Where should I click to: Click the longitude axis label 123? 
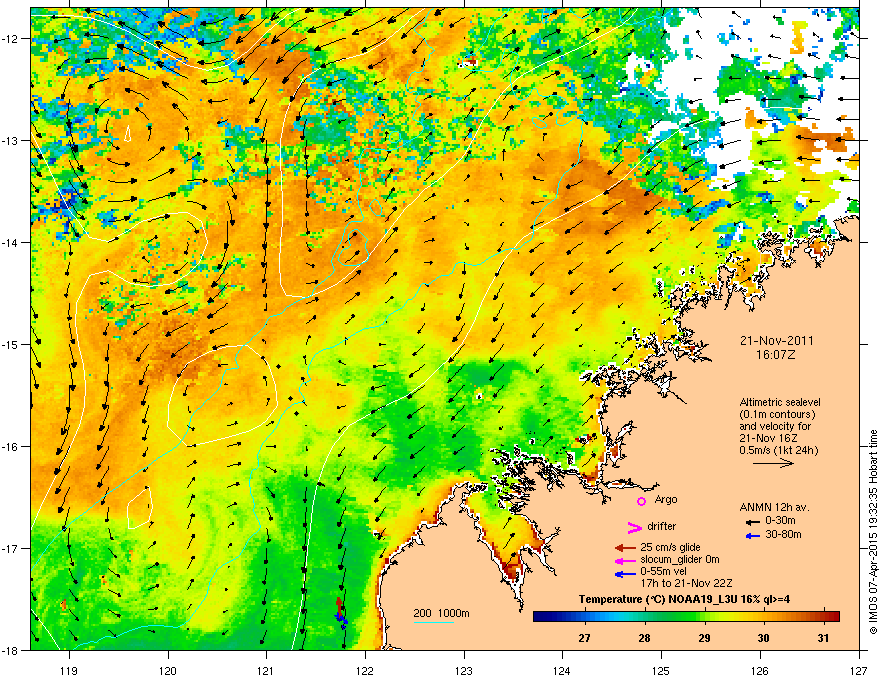pyautogui.click(x=464, y=671)
